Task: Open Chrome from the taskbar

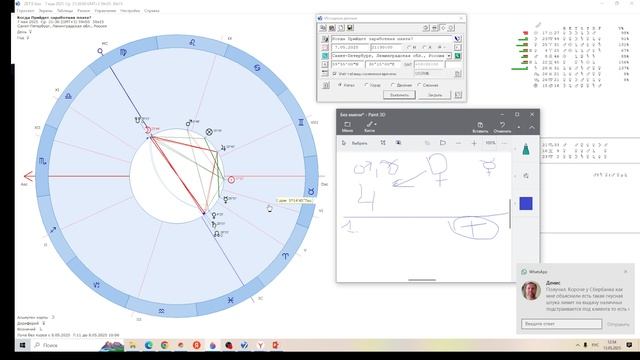Action: (x=164, y=345)
